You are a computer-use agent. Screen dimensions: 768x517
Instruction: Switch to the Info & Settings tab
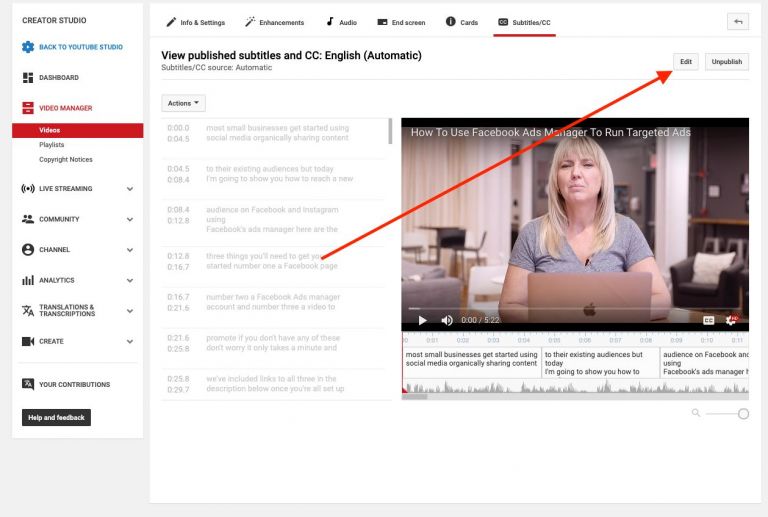tap(195, 22)
